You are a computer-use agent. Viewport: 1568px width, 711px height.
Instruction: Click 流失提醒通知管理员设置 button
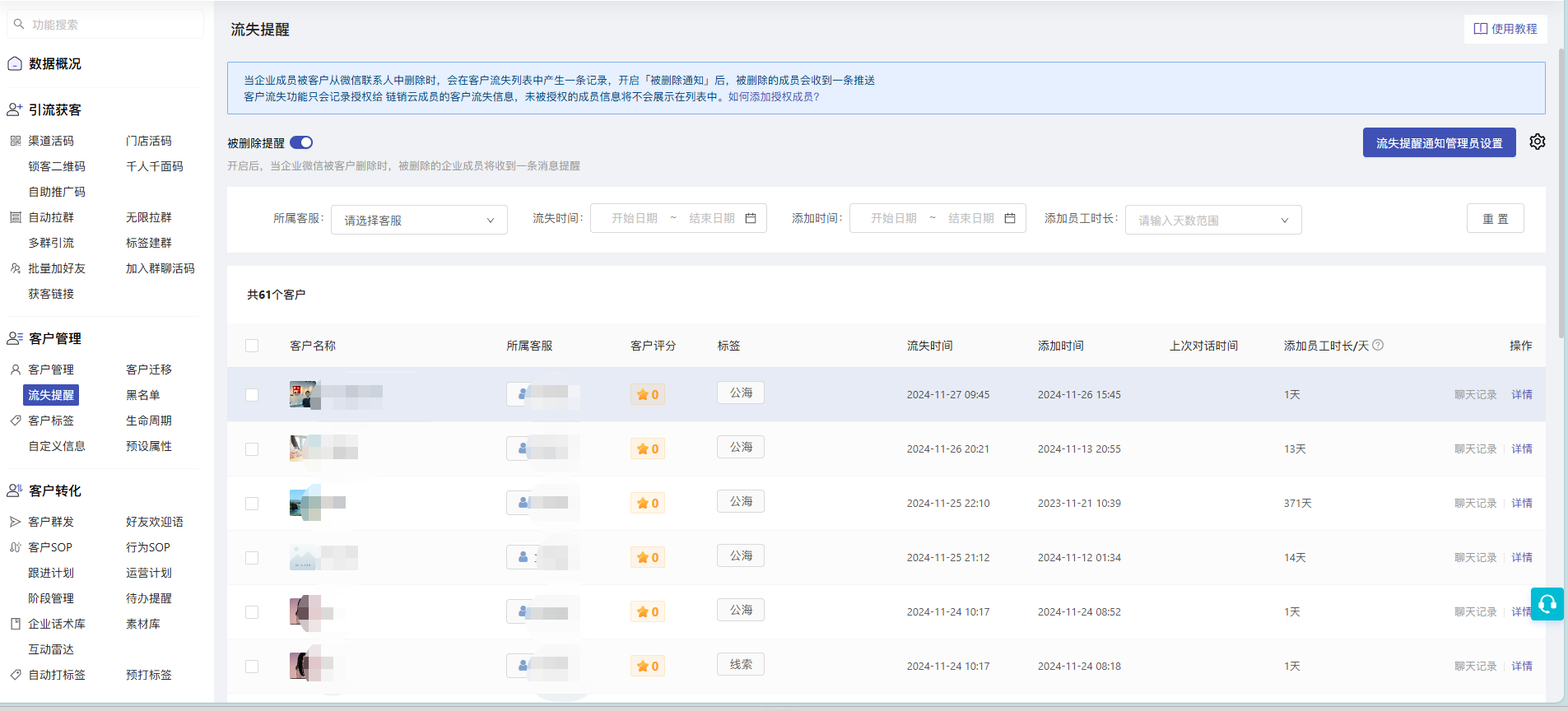coord(1439,142)
